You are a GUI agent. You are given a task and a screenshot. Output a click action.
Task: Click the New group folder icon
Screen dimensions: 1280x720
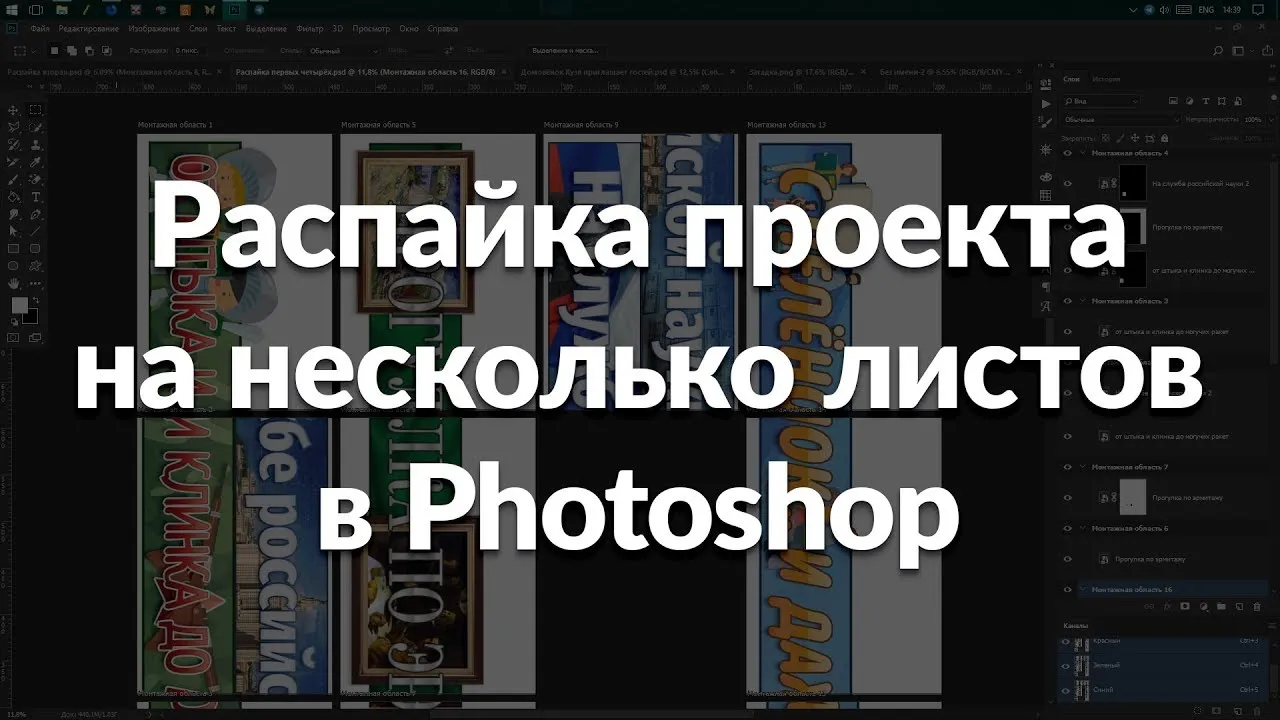pos(1221,606)
